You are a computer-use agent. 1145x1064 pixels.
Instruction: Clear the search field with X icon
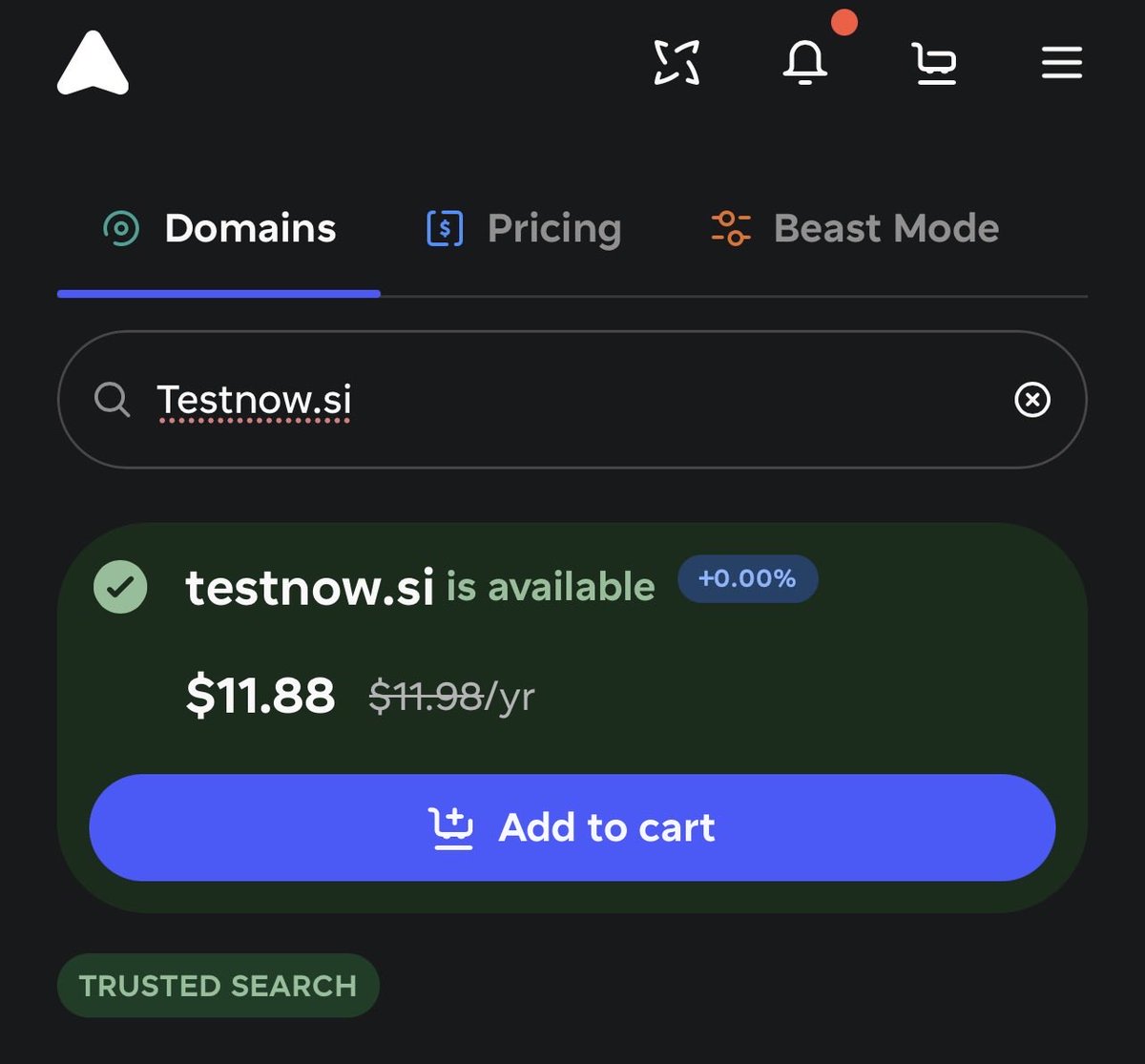[x=1031, y=400]
